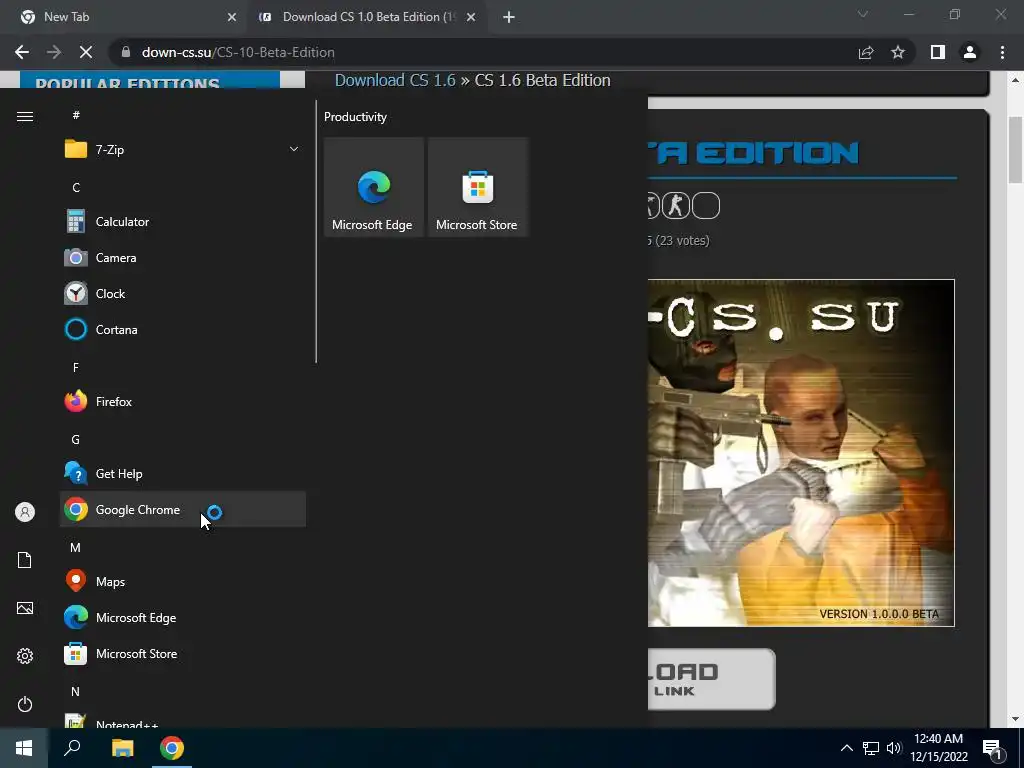
Task: Open Documents from Start sidebar
Action: (x=25, y=560)
